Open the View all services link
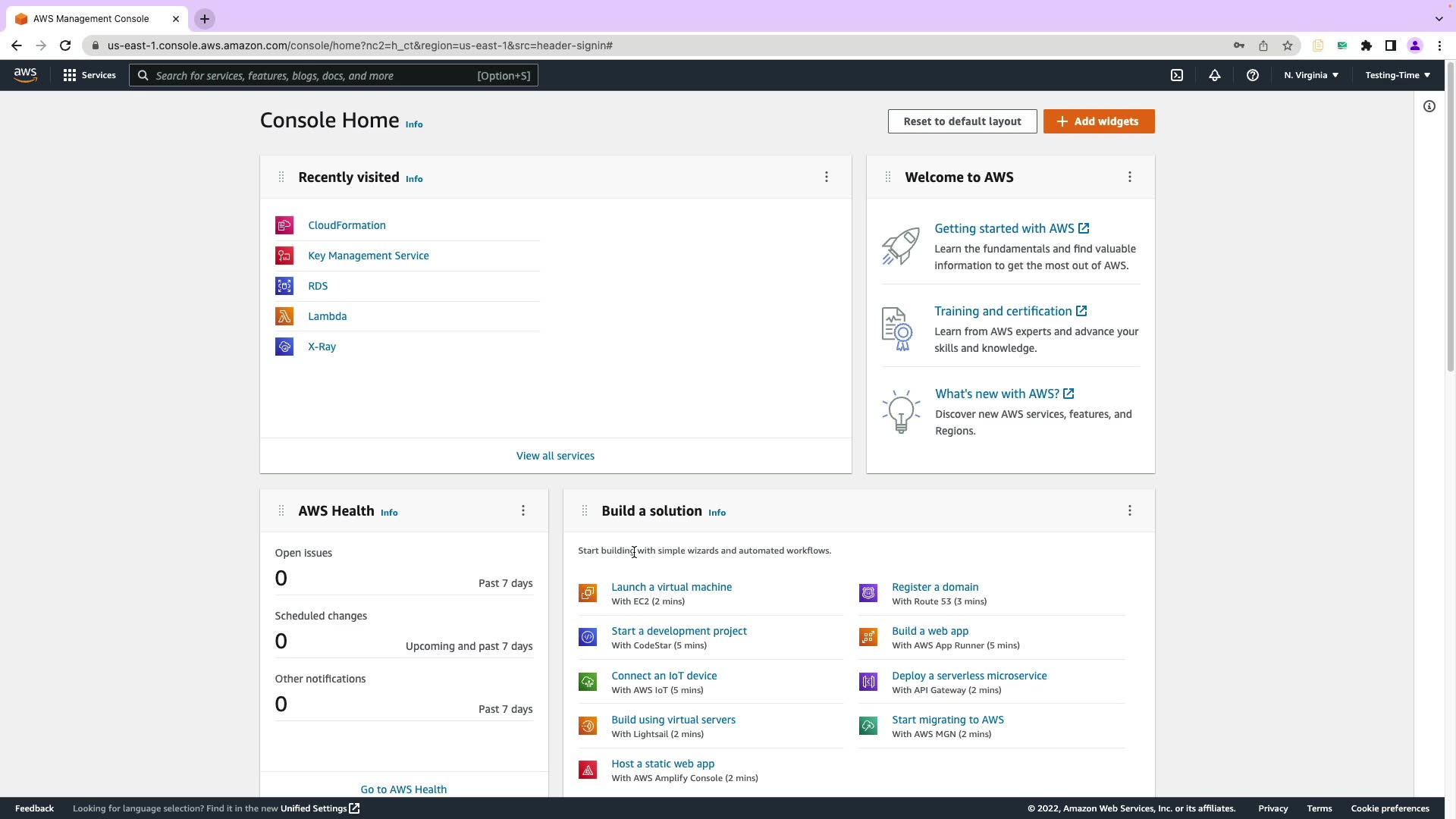The width and height of the screenshot is (1456, 819). point(555,456)
